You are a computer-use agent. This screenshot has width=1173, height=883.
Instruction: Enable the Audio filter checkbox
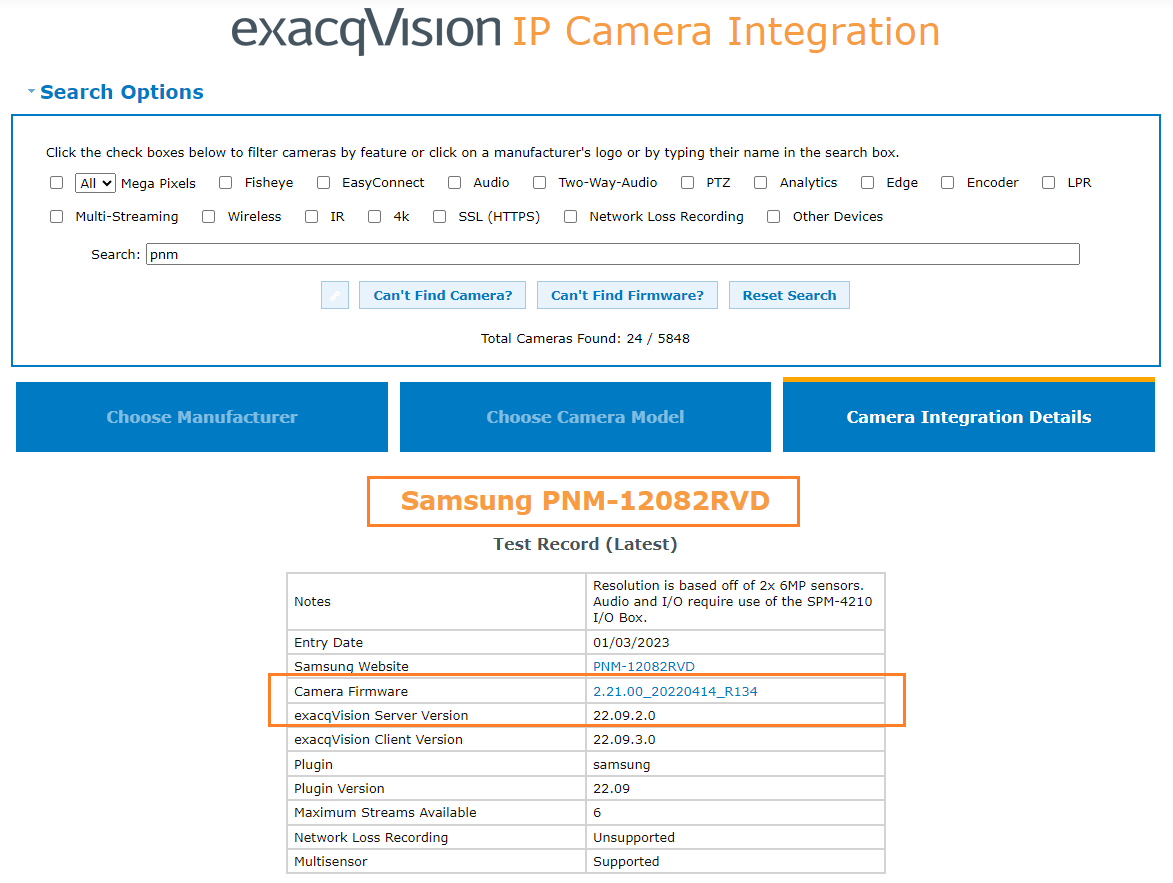pos(454,183)
